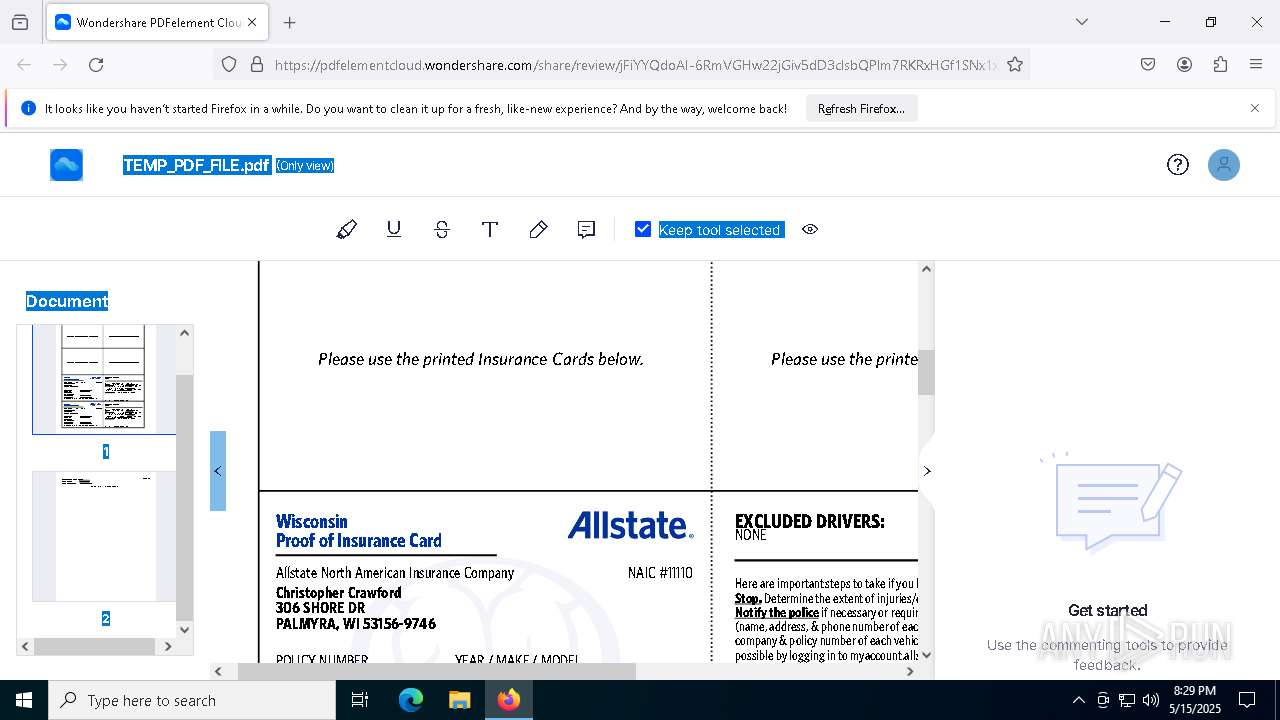Click the NAIC #11110 text
This screenshot has height=720, width=1280.
pos(660,573)
